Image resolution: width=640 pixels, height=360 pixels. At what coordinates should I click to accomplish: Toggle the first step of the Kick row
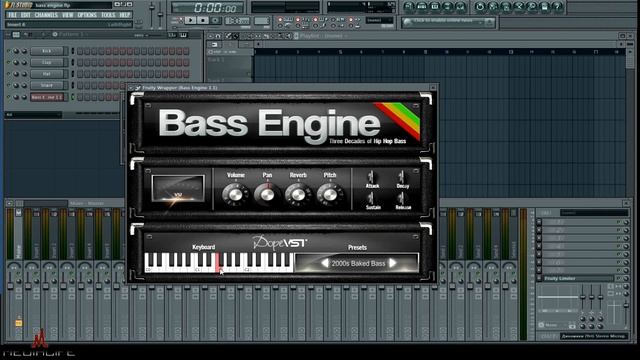[x=80, y=51]
